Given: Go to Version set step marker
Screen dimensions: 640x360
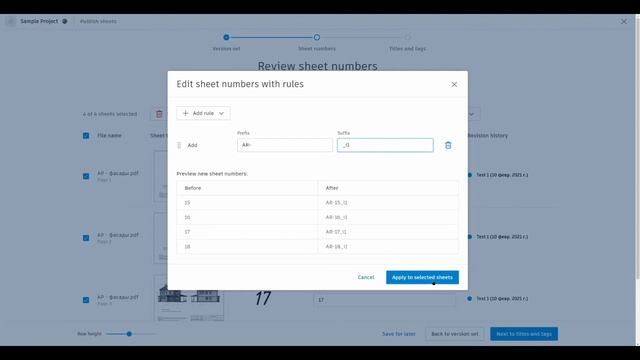Looking at the screenshot, I should pos(226,37).
